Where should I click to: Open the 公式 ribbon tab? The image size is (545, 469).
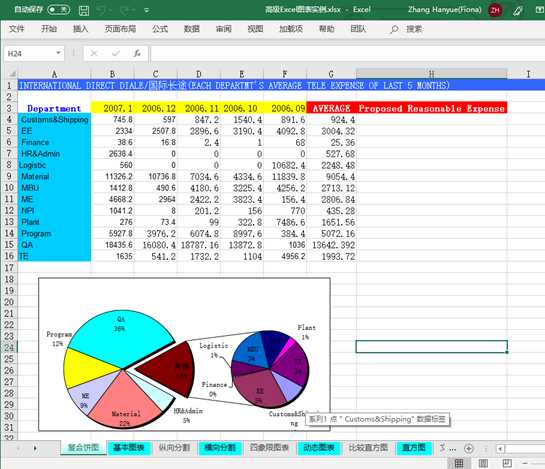tap(160, 29)
